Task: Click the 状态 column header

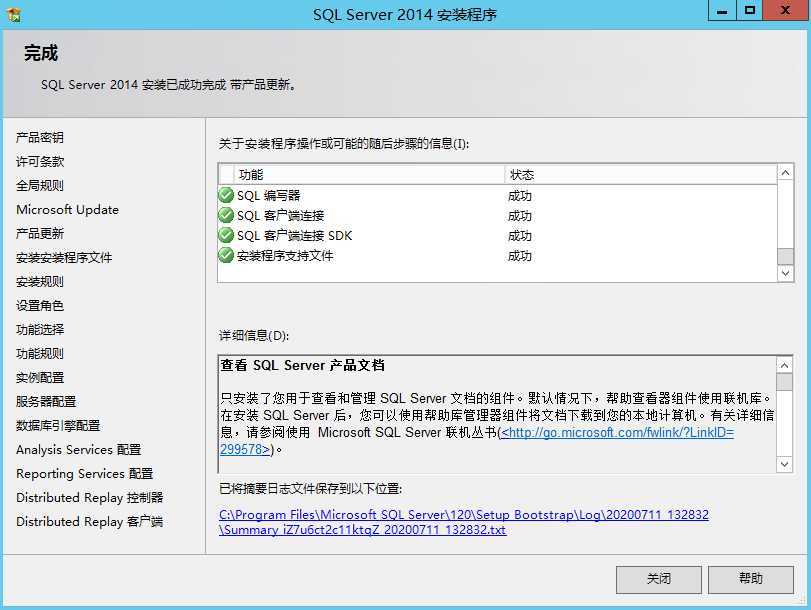Action: click(640, 175)
